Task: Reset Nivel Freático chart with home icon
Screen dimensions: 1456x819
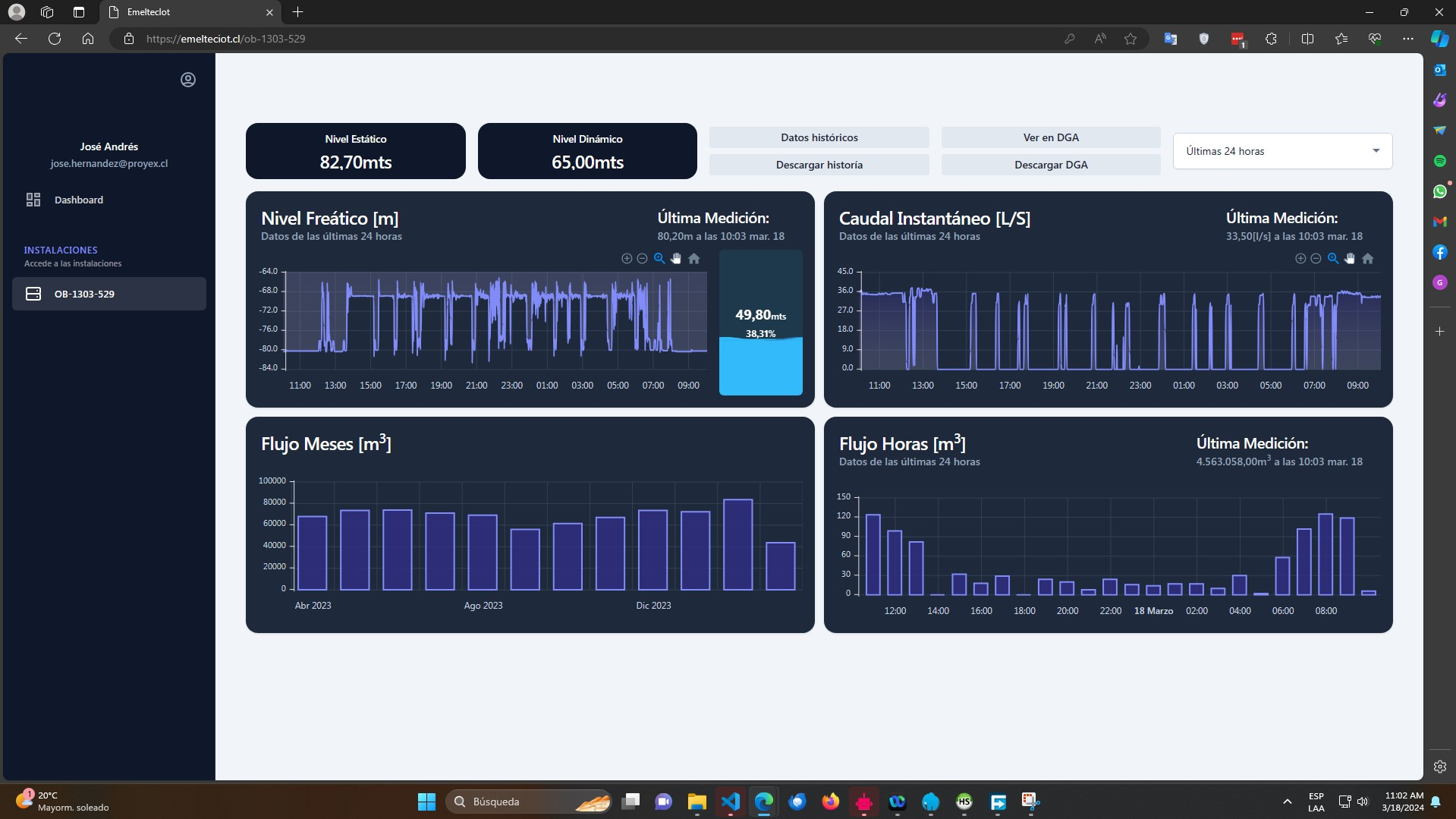Action: [693, 259]
